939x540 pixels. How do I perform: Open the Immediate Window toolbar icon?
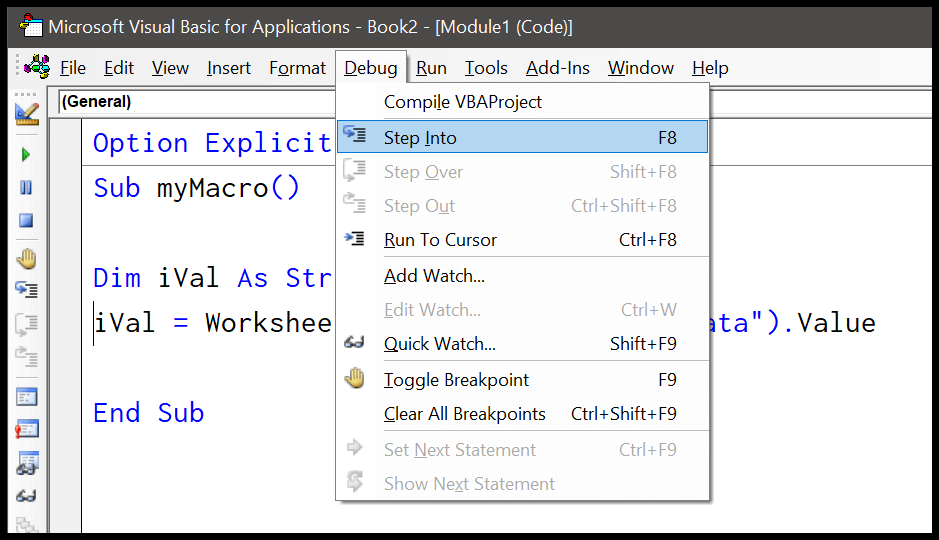click(26, 429)
